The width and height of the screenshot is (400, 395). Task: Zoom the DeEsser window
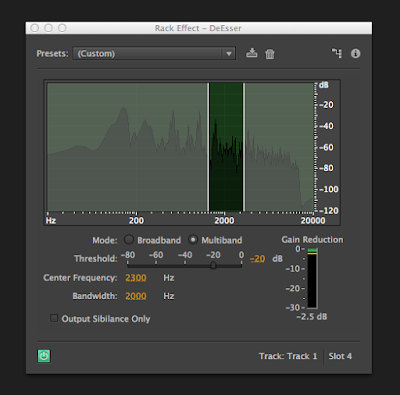(62, 28)
